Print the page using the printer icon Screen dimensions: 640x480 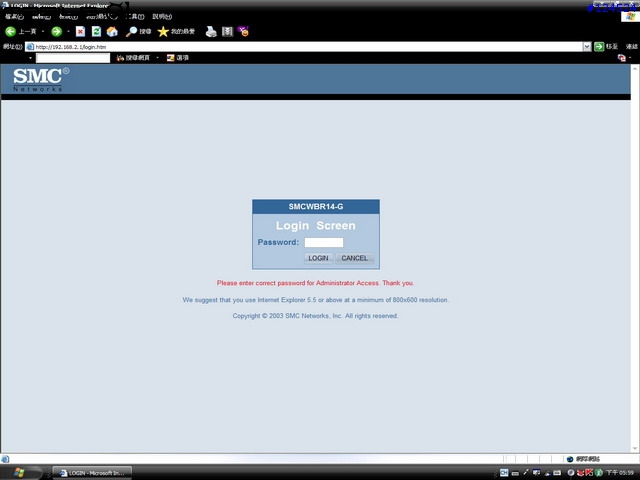coord(211,31)
